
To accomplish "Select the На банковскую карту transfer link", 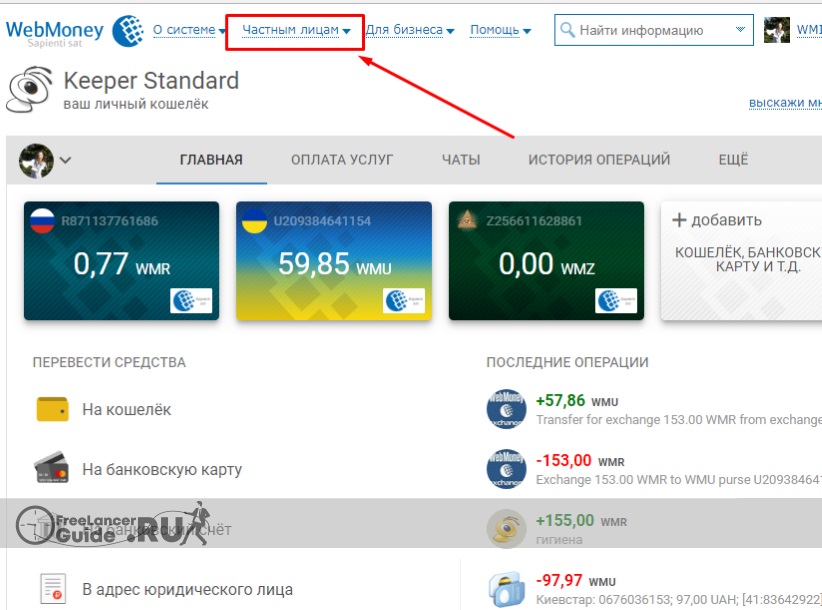I will click(x=162, y=469).
